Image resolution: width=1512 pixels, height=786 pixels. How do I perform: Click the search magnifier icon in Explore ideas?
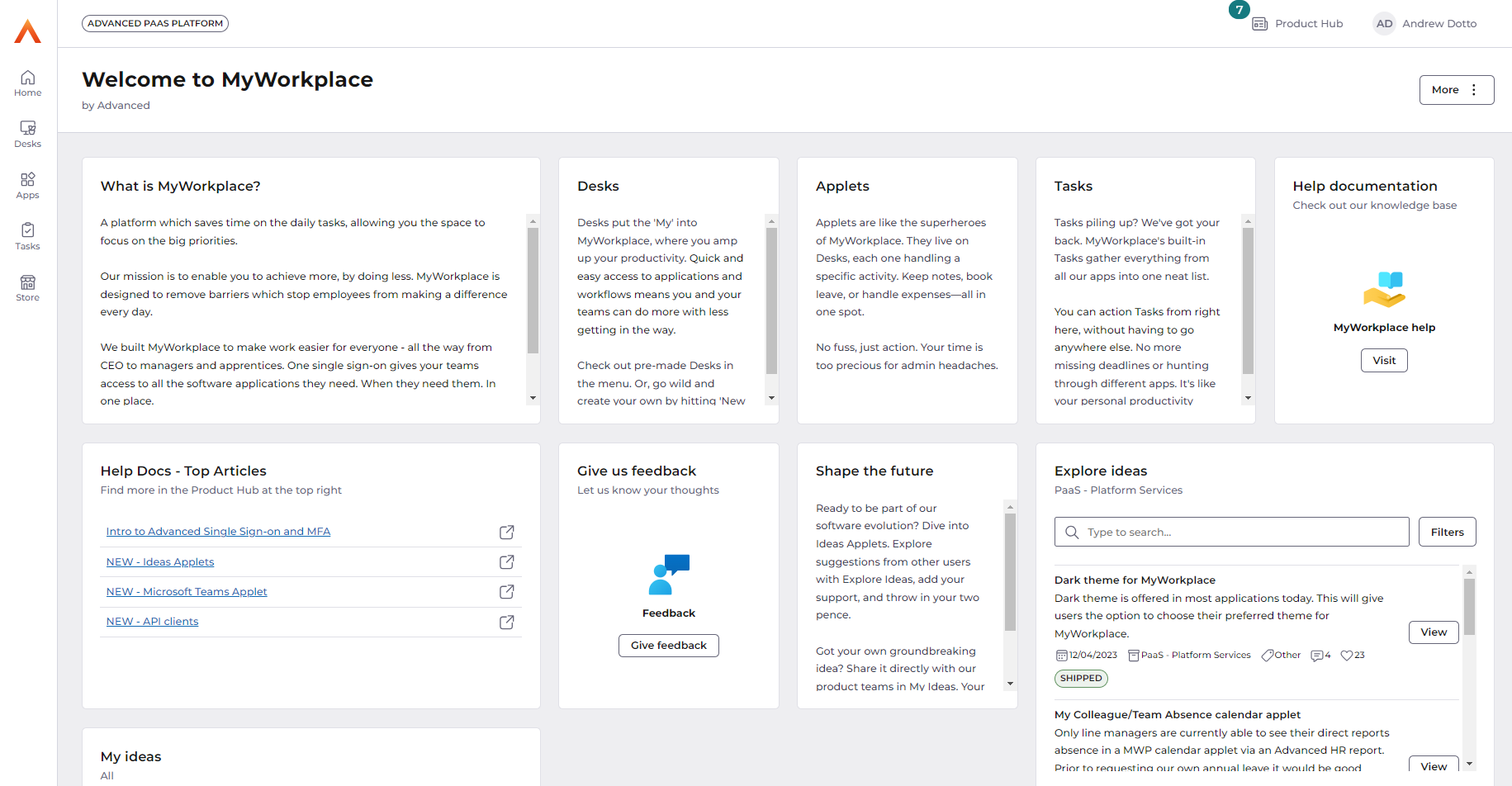[x=1072, y=533]
